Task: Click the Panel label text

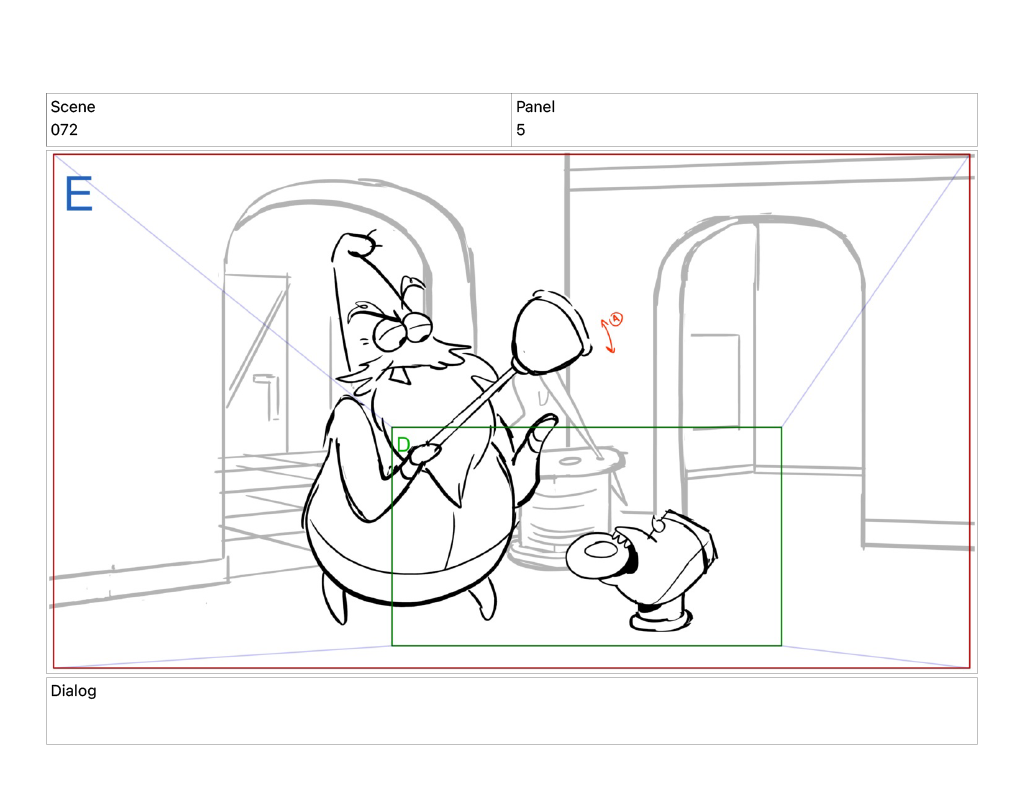Action: pos(535,107)
